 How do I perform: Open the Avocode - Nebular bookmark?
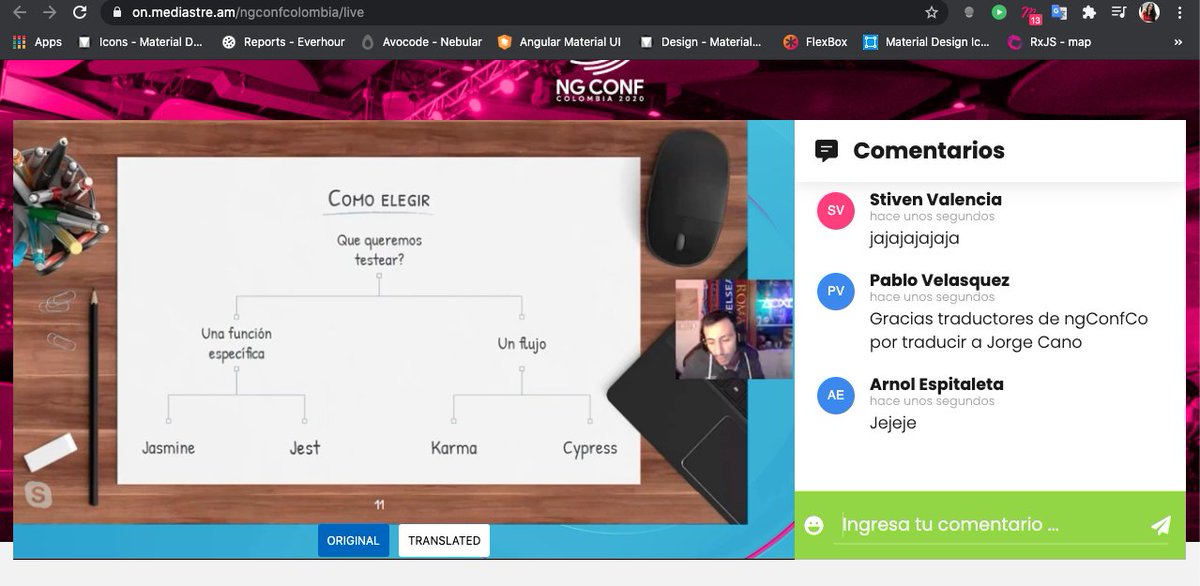[422, 42]
